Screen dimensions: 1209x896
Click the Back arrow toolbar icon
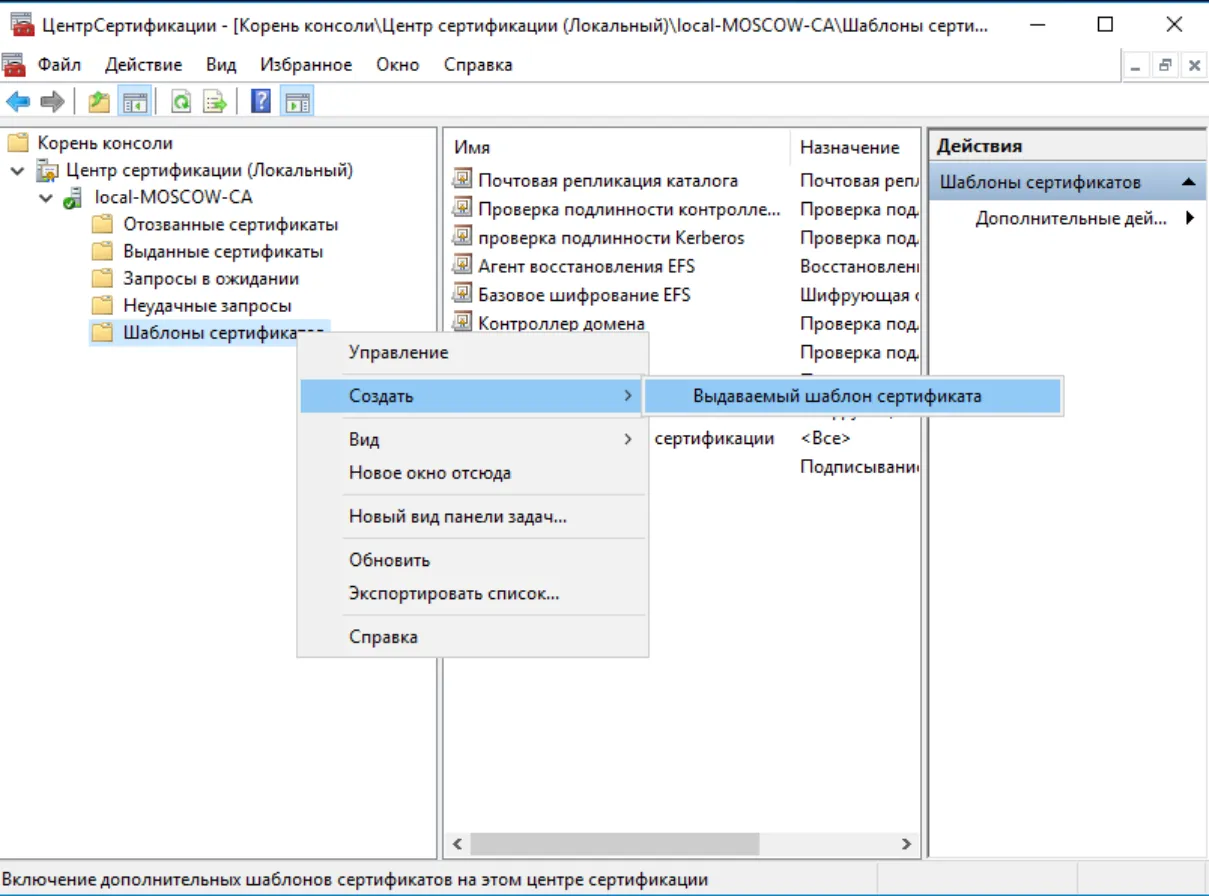click(x=18, y=101)
